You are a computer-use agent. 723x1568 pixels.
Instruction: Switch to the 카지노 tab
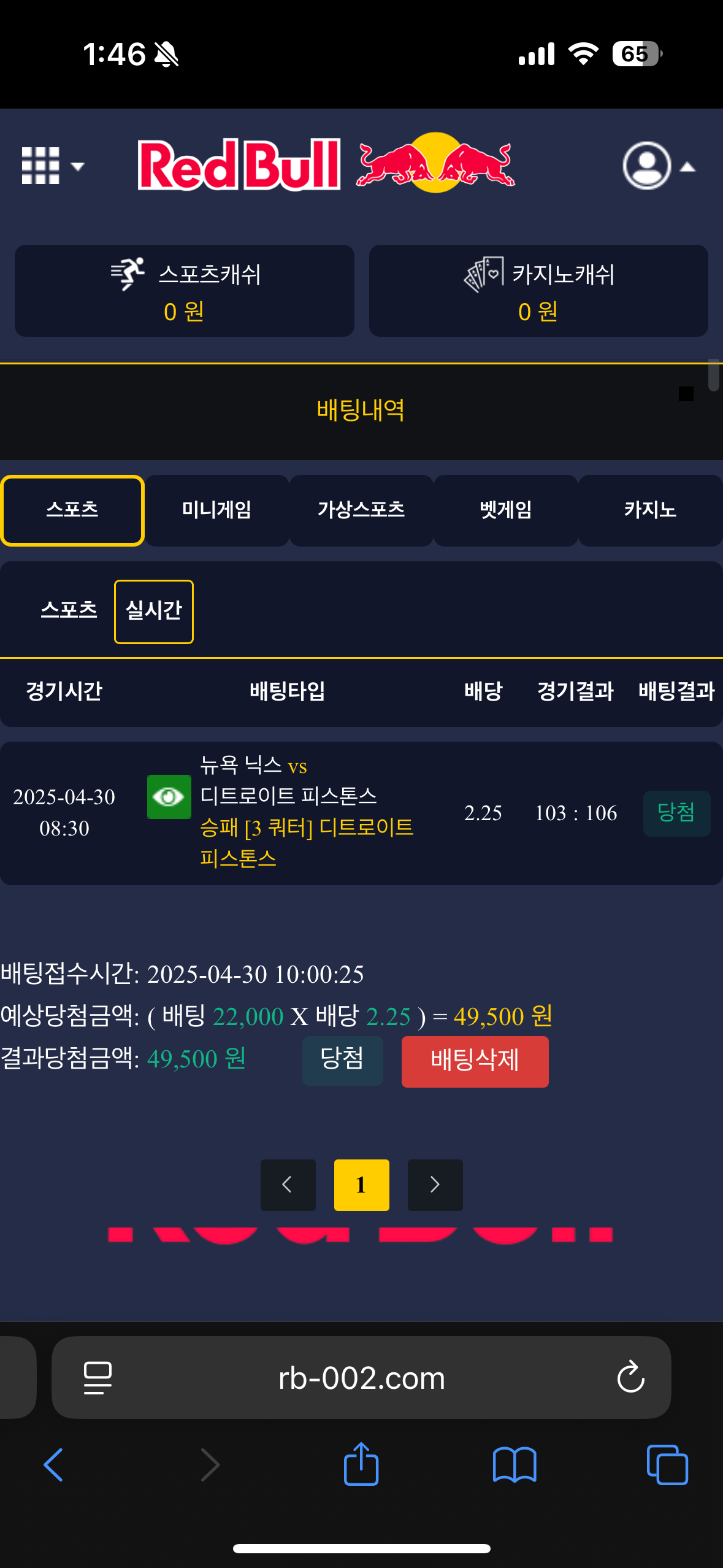pyautogui.click(x=650, y=510)
